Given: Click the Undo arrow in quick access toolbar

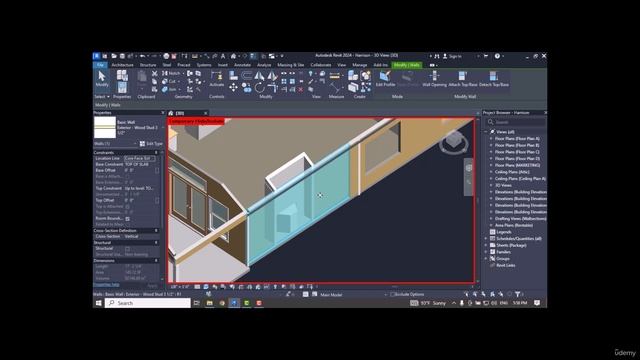Looking at the screenshot, I should tap(142, 56).
